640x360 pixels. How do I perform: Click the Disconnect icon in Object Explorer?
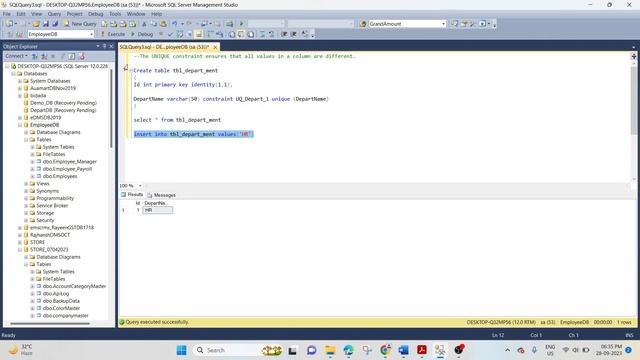pos(44,56)
